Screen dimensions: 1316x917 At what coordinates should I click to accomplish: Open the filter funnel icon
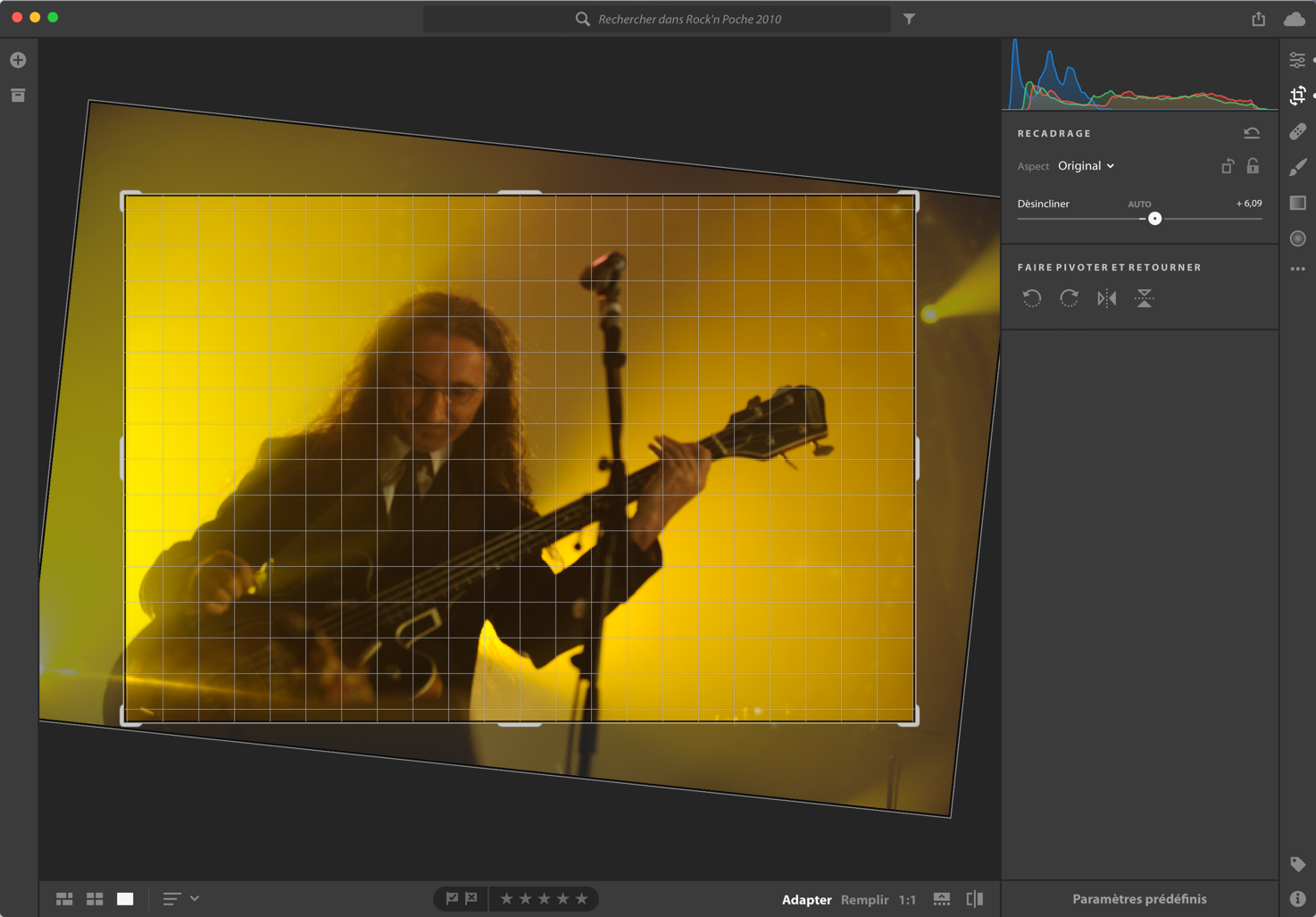click(x=909, y=19)
